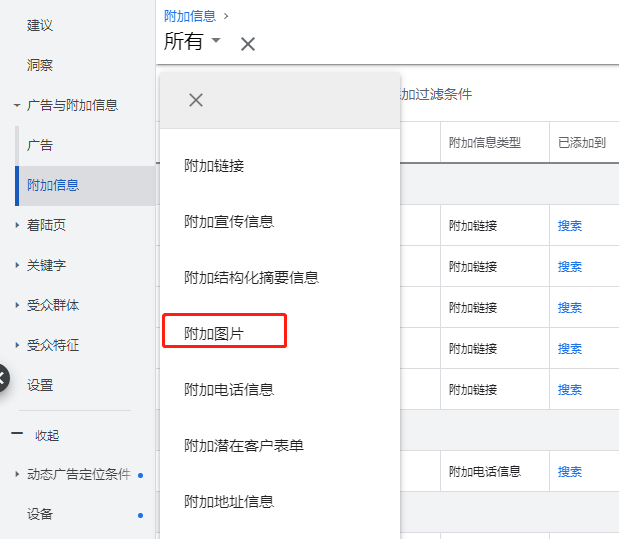The height and width of the screenshot is (539, 619).
Task: Choose 附加链接 in the dropdown list
Action: coord(214,166)
